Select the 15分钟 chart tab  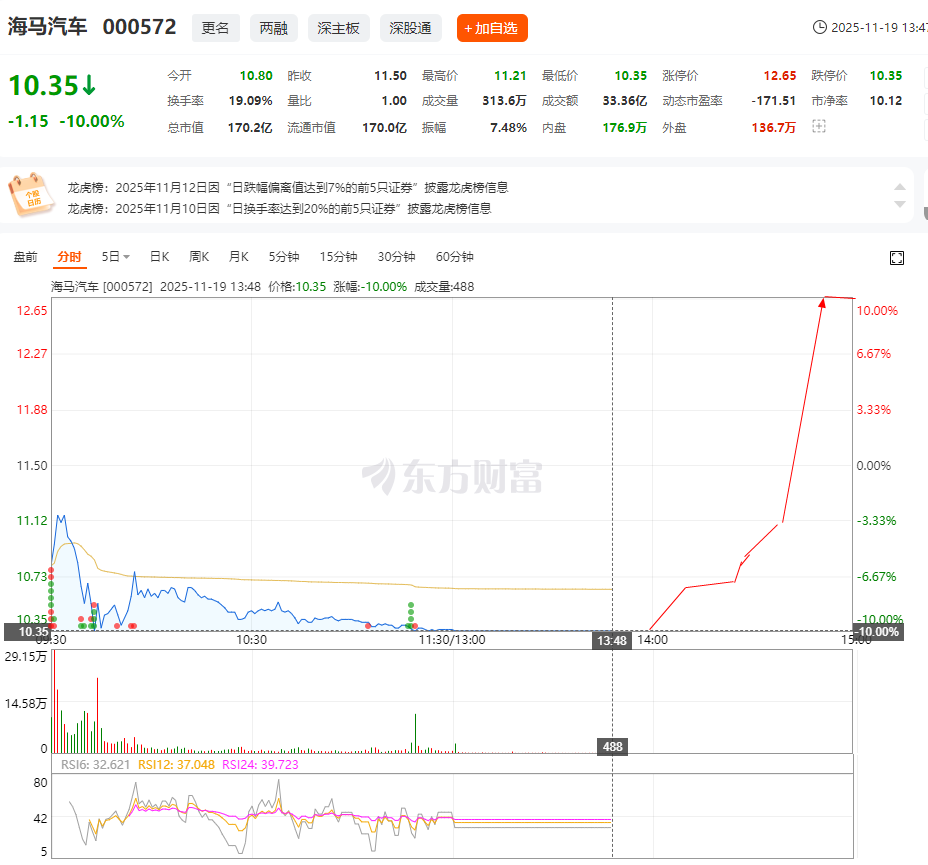[339, 257]
